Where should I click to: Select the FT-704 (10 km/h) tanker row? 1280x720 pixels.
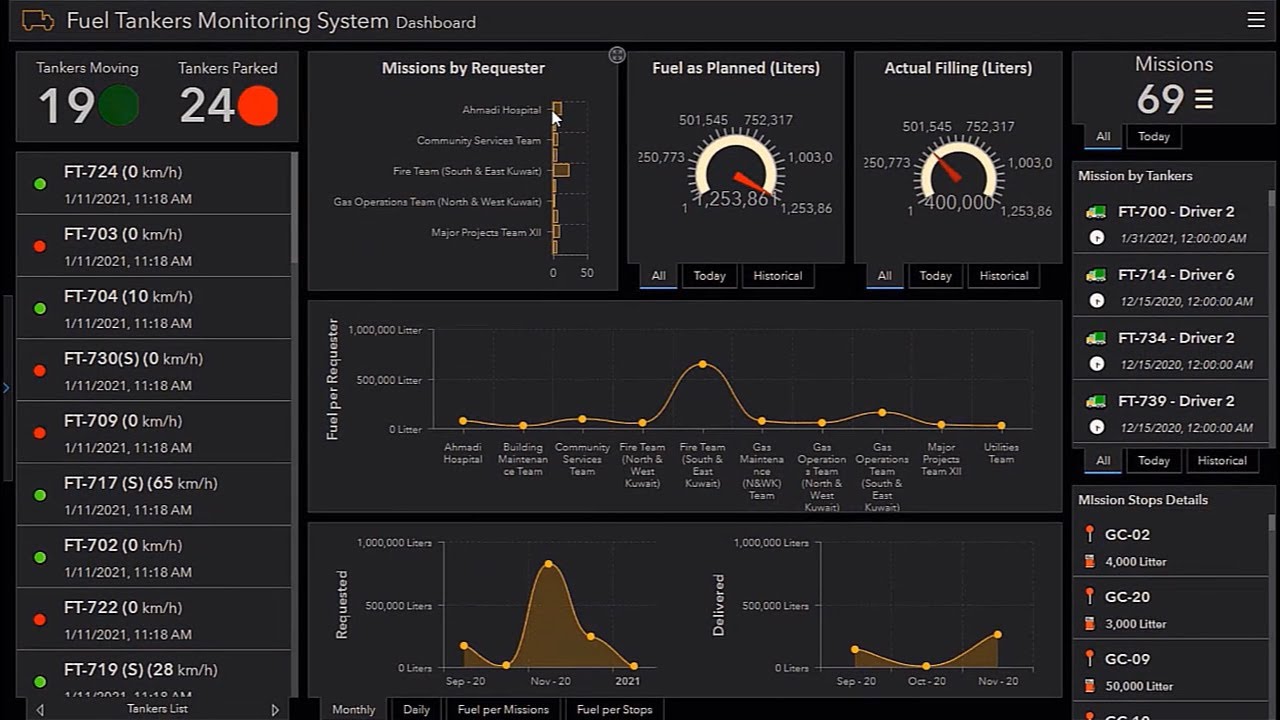153,309
